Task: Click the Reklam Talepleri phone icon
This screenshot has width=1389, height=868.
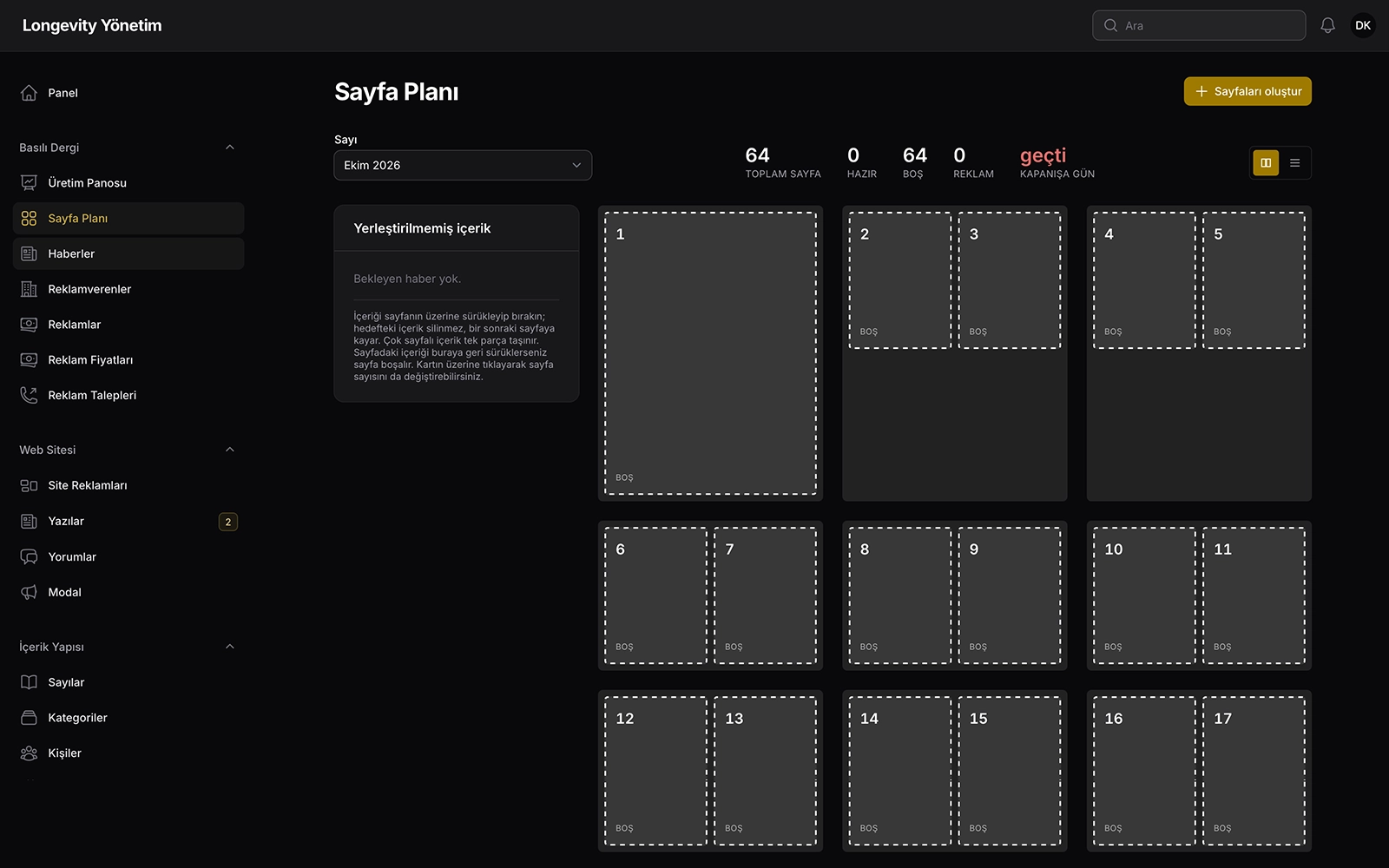Action: (29, 395)
